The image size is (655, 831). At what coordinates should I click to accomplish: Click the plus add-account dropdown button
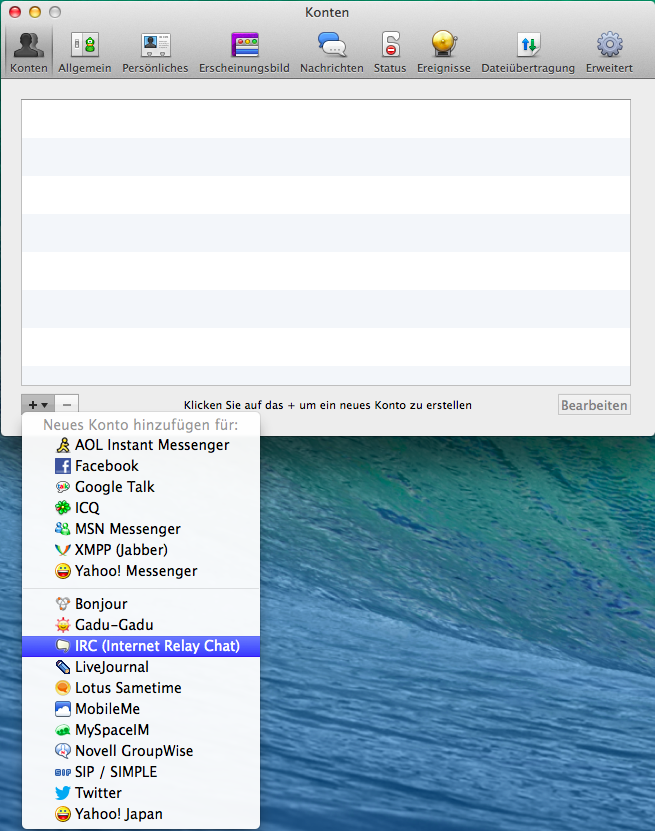38,405
